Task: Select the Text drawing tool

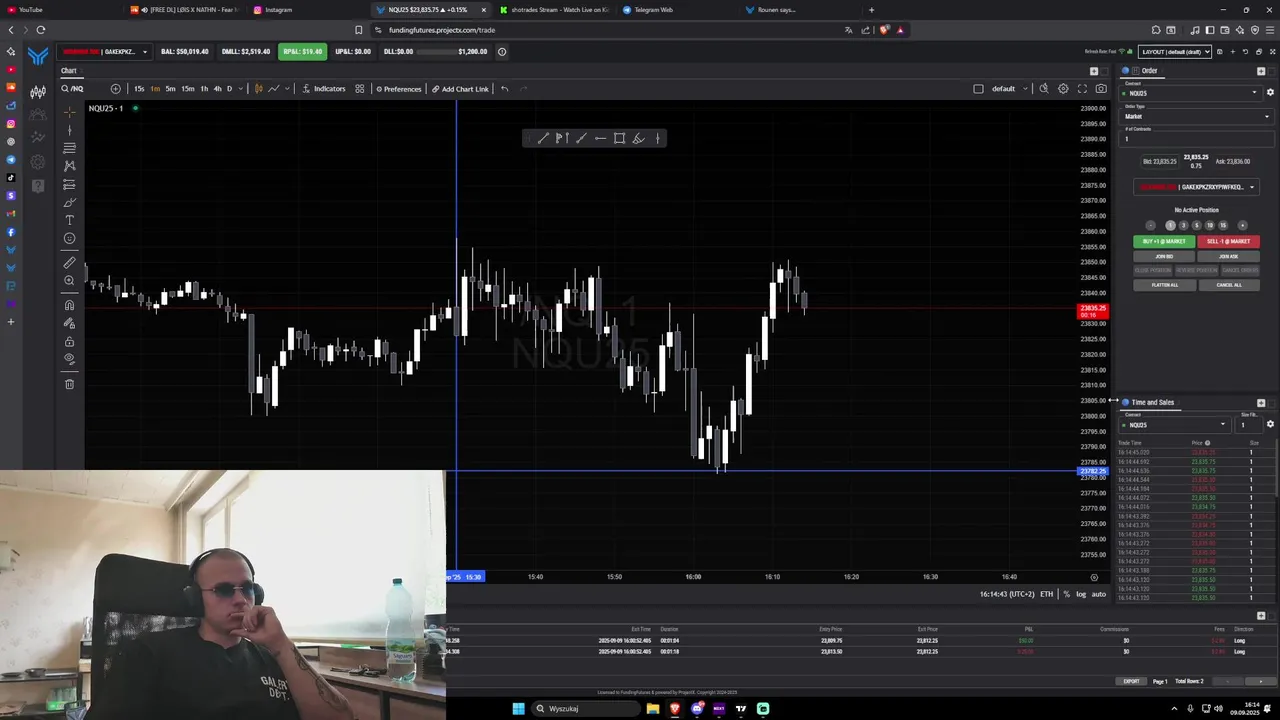Action: [x=69, y=220]
